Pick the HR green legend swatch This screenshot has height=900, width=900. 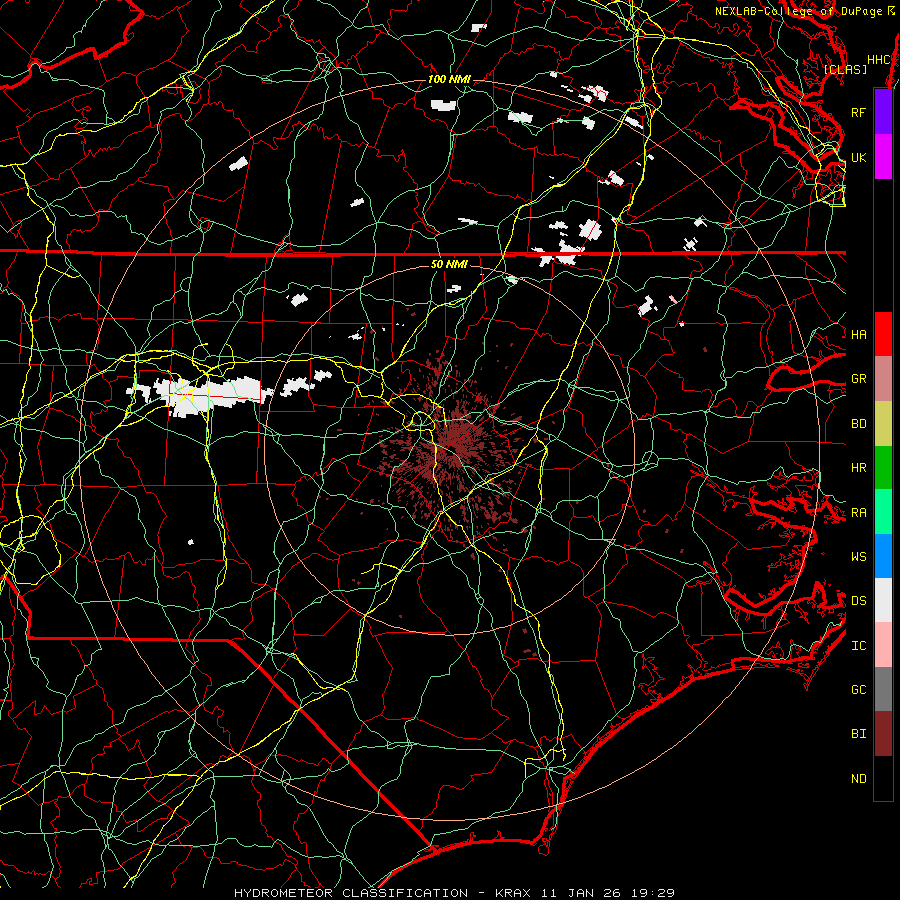click(x=883, y=467)
